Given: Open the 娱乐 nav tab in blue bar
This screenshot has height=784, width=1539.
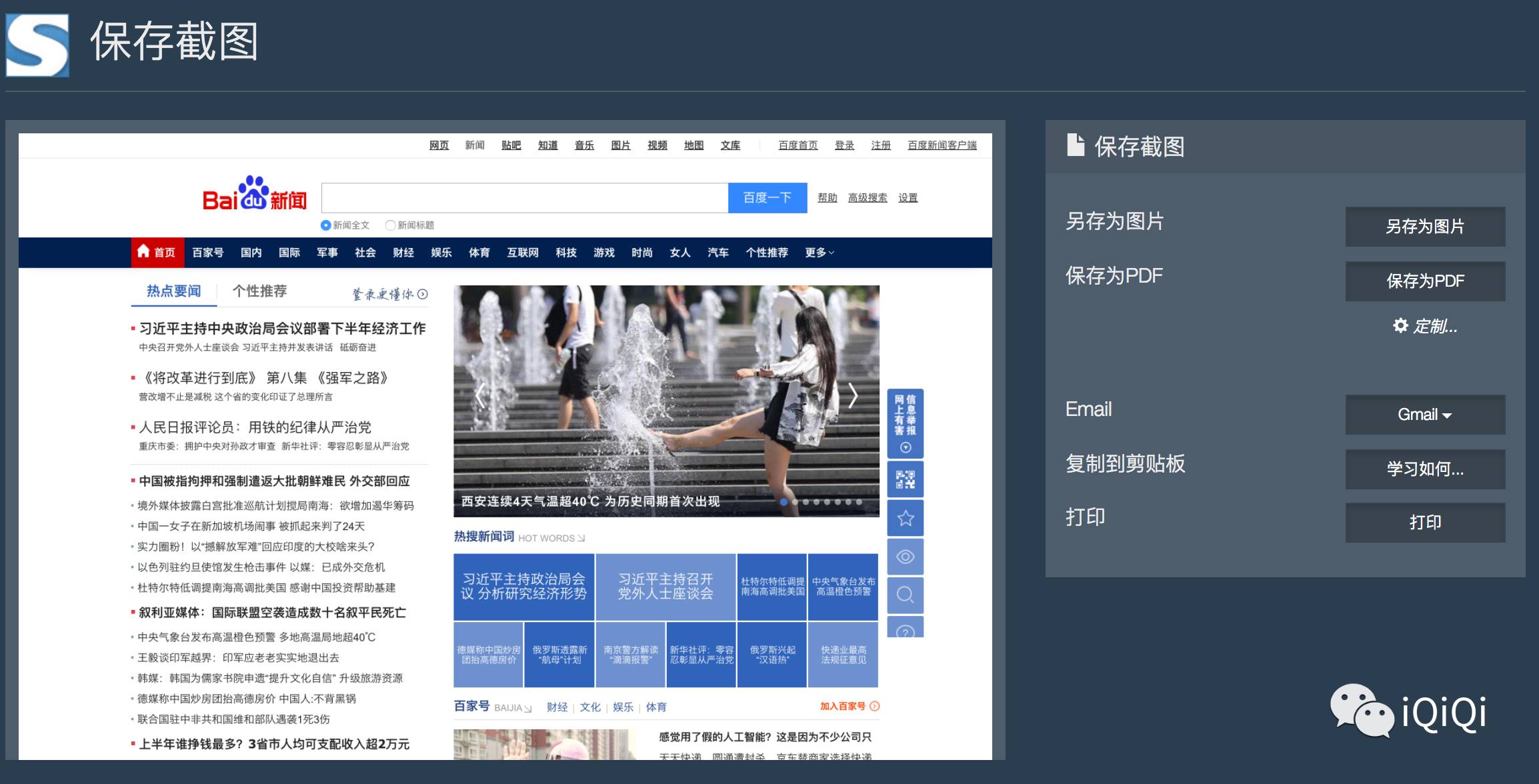Looking at the screenshot, I should pos(441,253).
